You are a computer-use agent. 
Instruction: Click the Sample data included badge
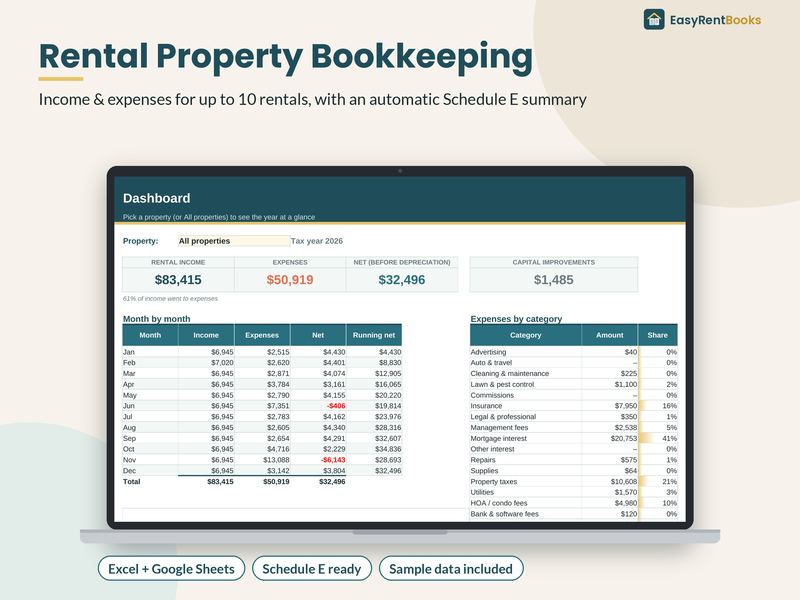click(x=451, y=568)
